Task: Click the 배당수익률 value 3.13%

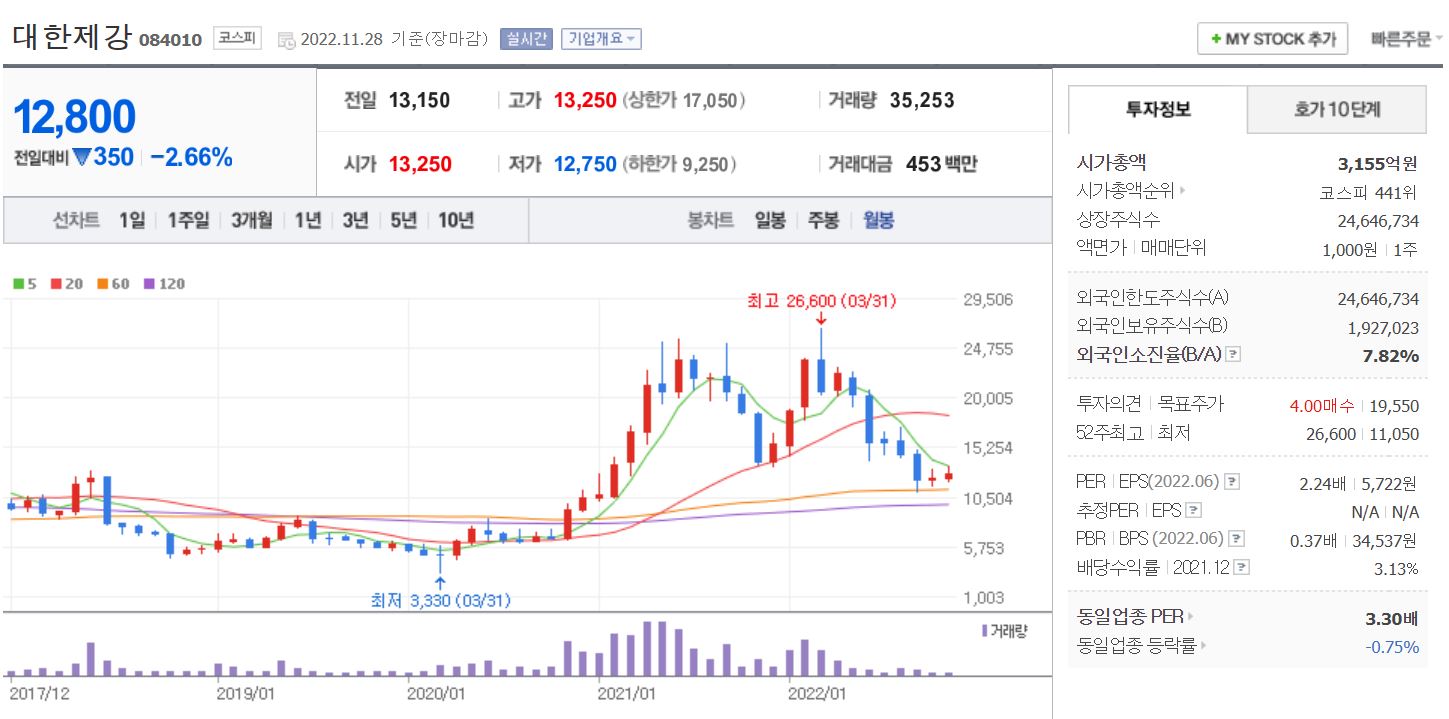Action: coord(1396,568)
